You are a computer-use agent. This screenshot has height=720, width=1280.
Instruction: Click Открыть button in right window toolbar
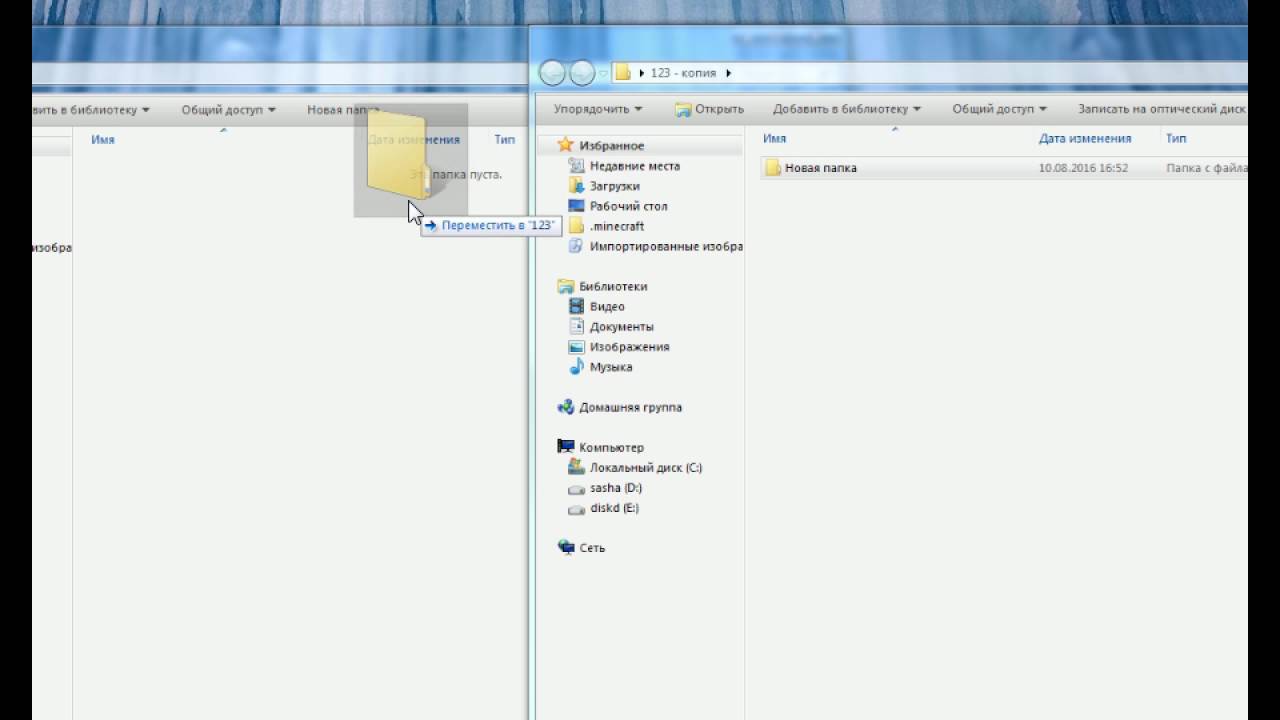(709, 109)
